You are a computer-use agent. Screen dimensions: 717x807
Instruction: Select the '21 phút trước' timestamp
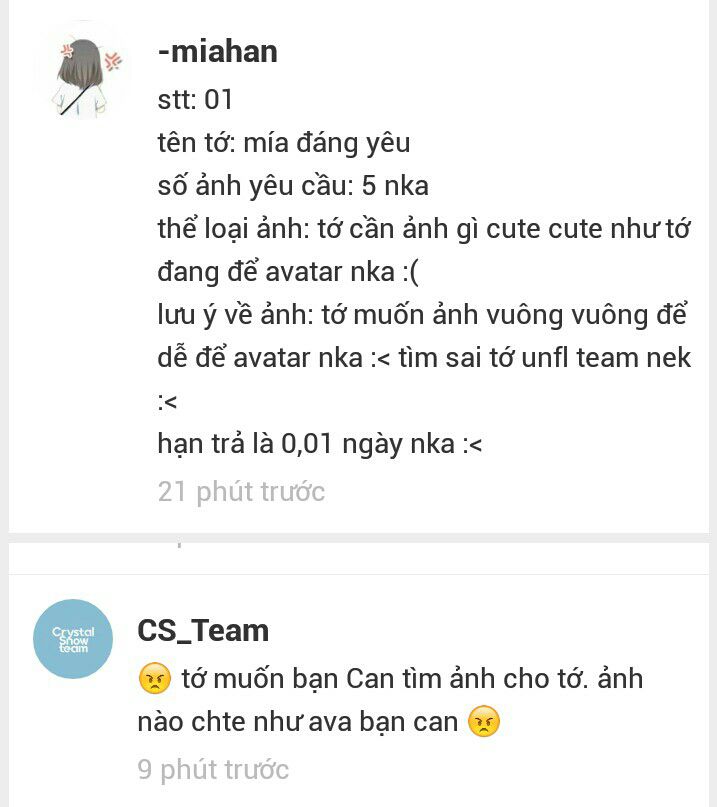(241, 492)
